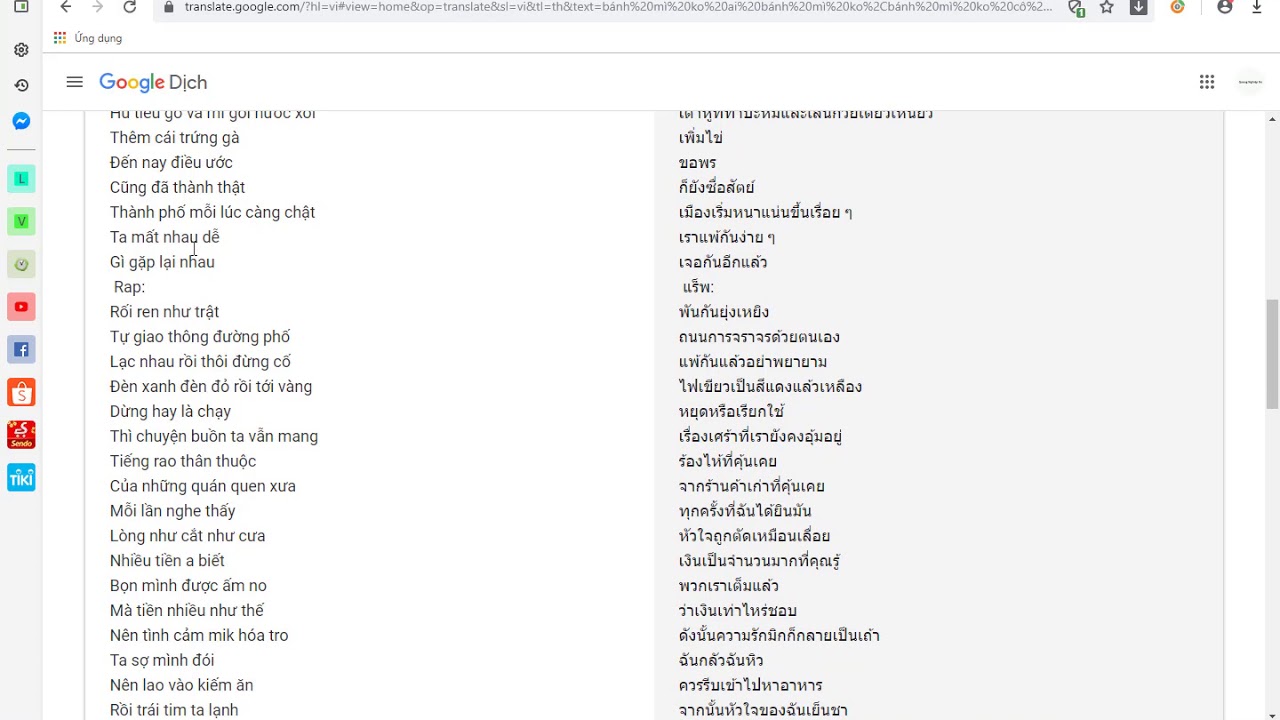Open the shield blocker icon with badge
Image resolution: width=1280 pixels, height=720 pixels.
coord(1076,8)
